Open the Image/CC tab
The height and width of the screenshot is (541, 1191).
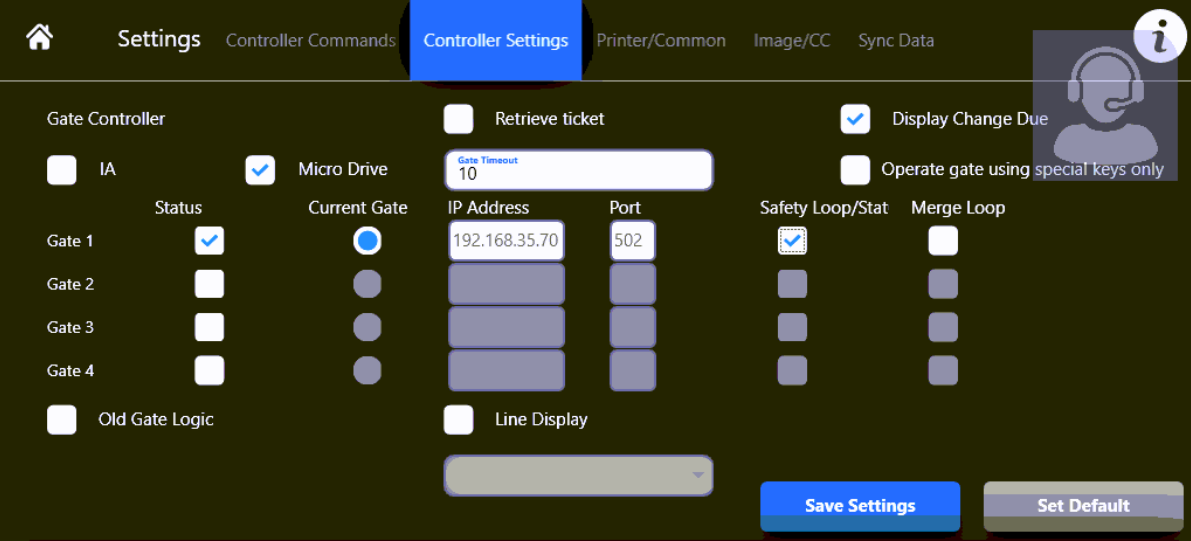(791, 40)
